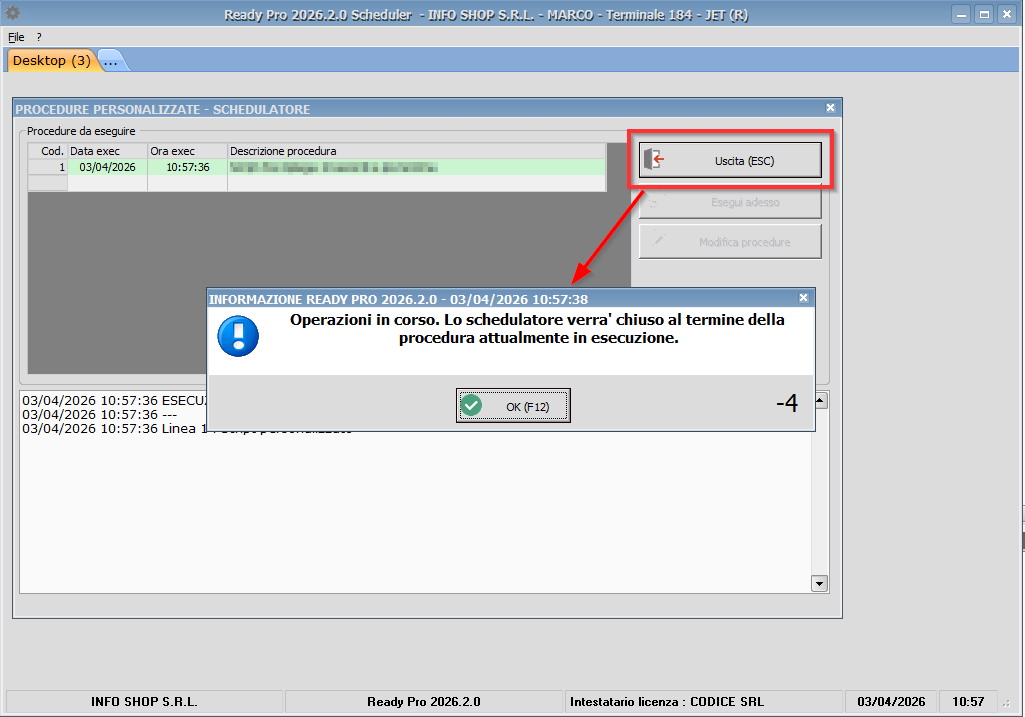
Task: Click the -4 countdown in dialog
Action: pyautogui.click(x=787, y=403)
